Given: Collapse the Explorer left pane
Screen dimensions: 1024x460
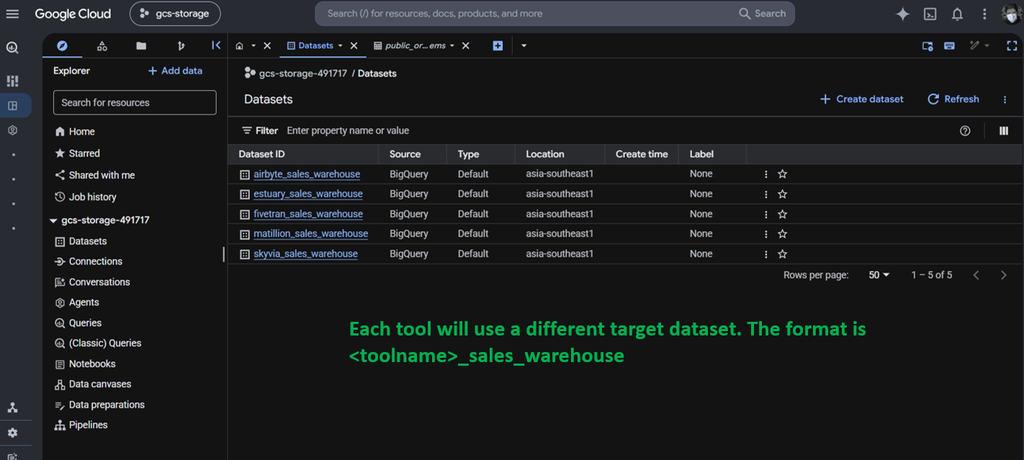Looking at the screenshot, I should (216, 46).
